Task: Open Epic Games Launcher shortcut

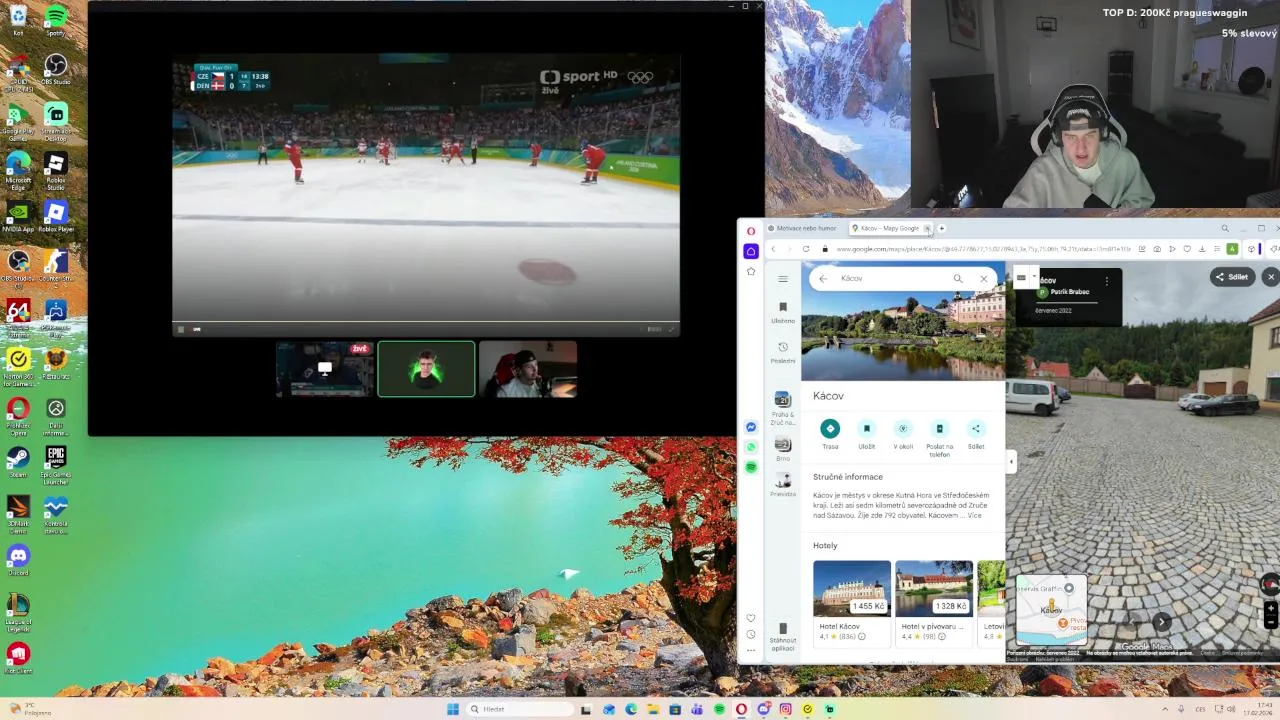Action: pos(56,463)
